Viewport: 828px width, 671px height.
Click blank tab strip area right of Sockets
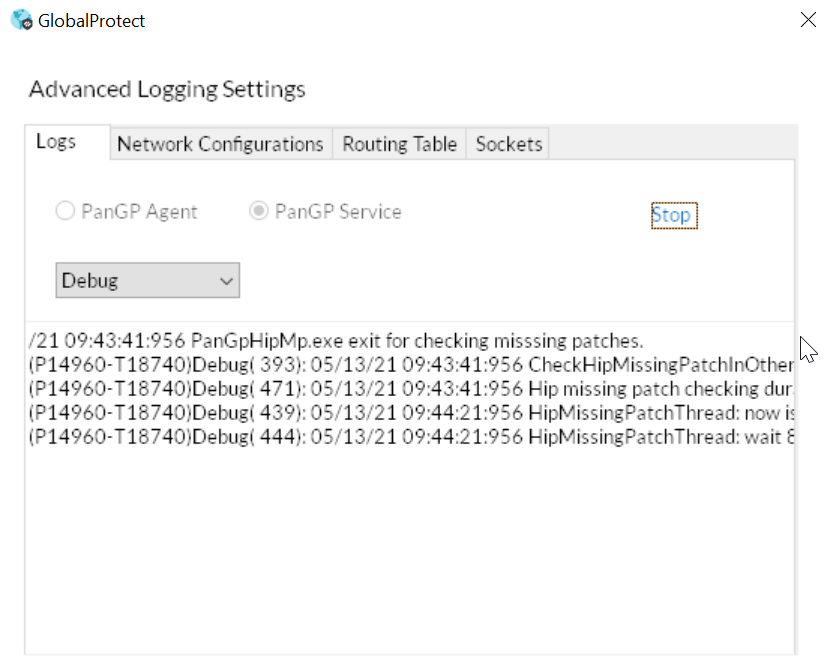pos(670,144)
